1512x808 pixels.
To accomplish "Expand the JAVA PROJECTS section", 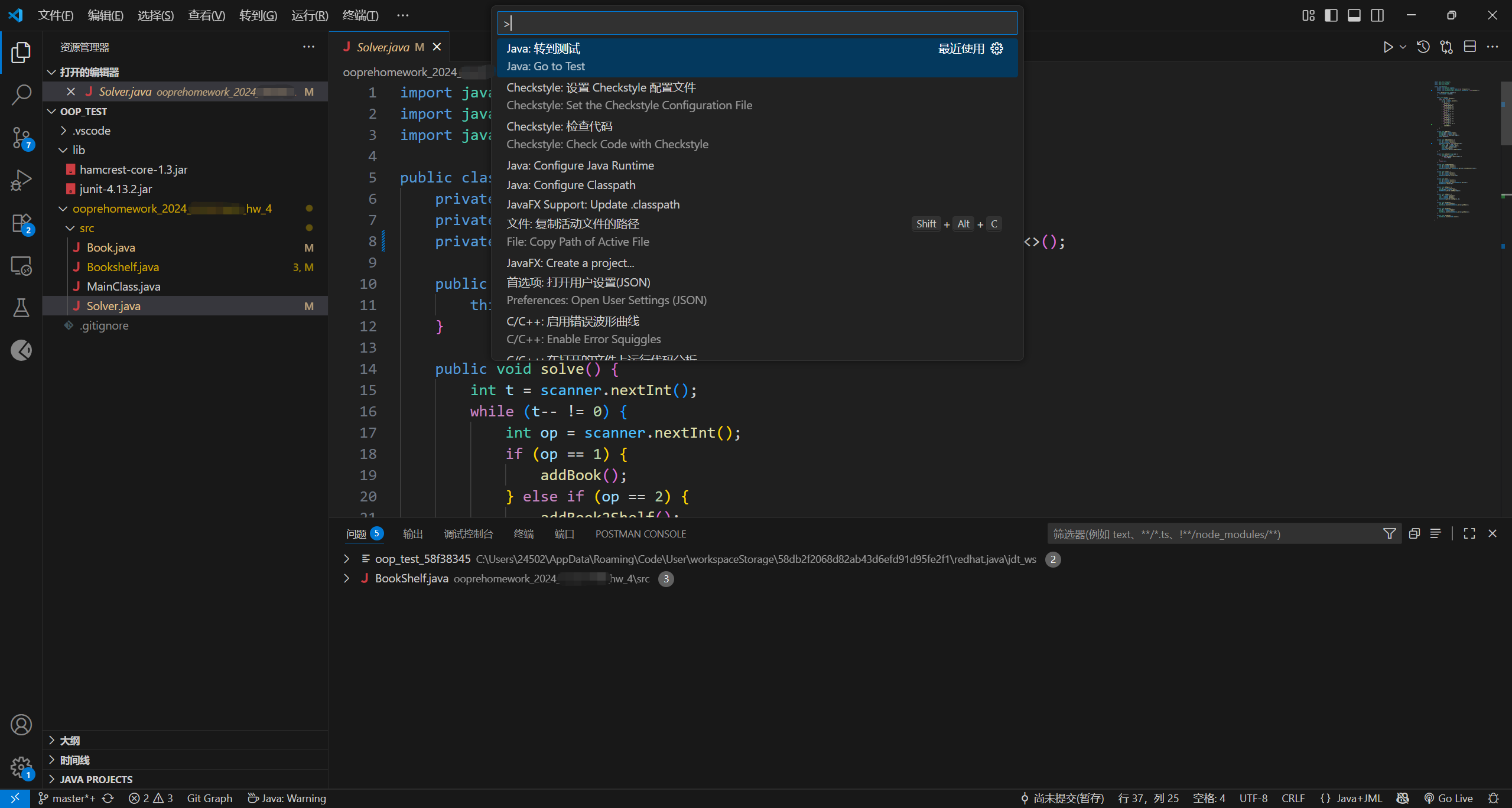I will click(x=96, y=780).
